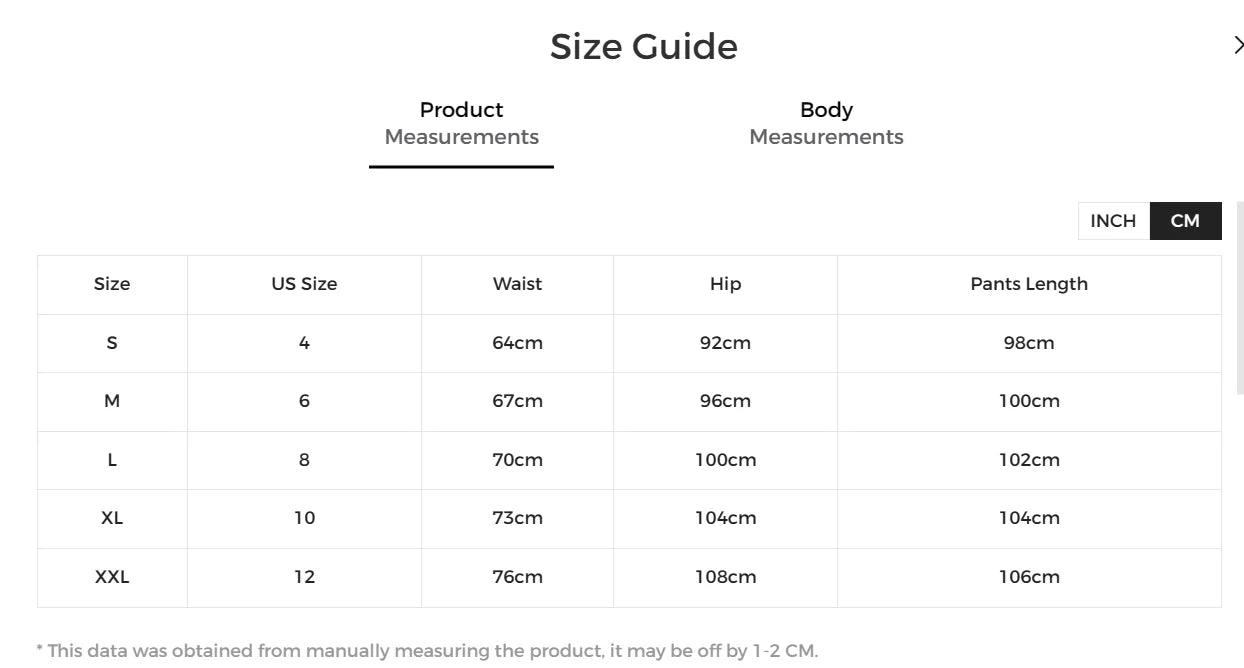
Task: Switch to the Product Measurements tab
Action: (461, 124)
